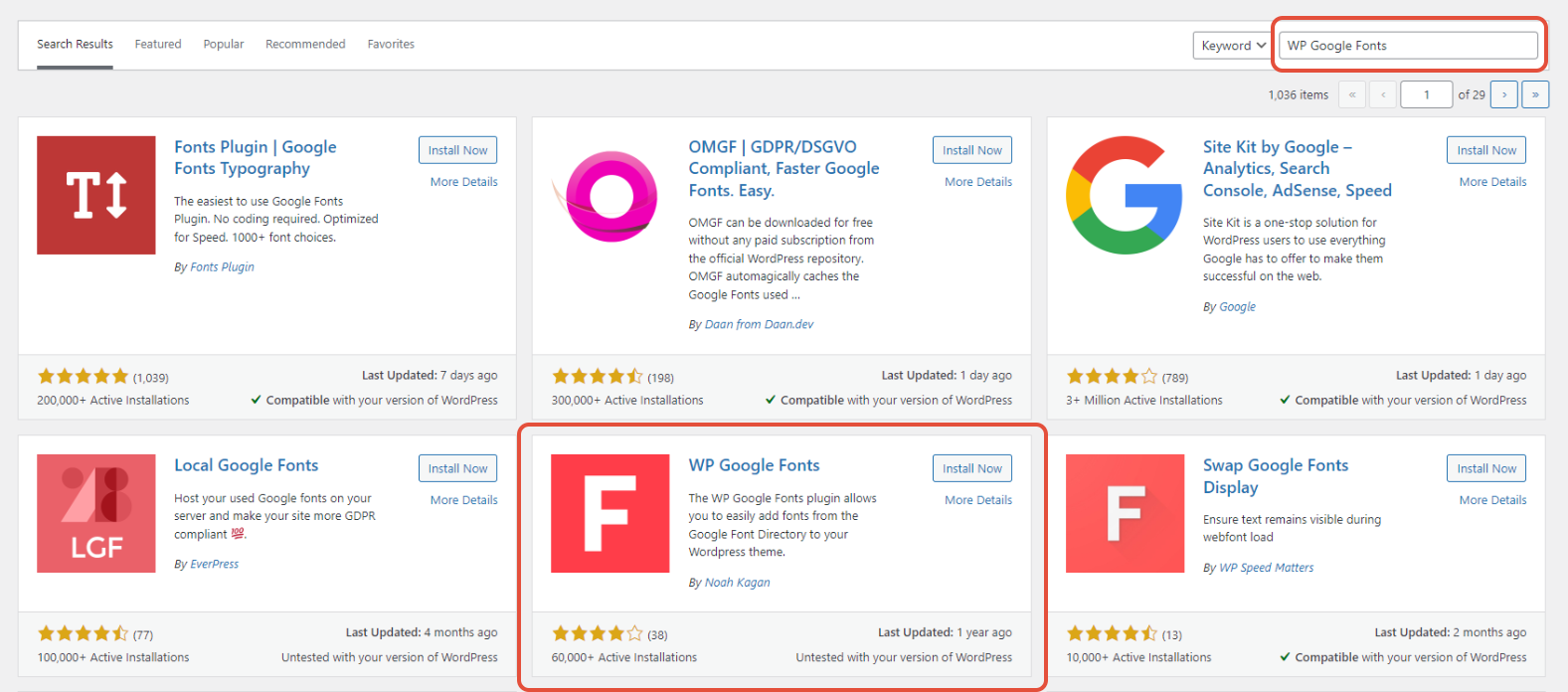Open author link Noah Kagan

pos(737,583)
